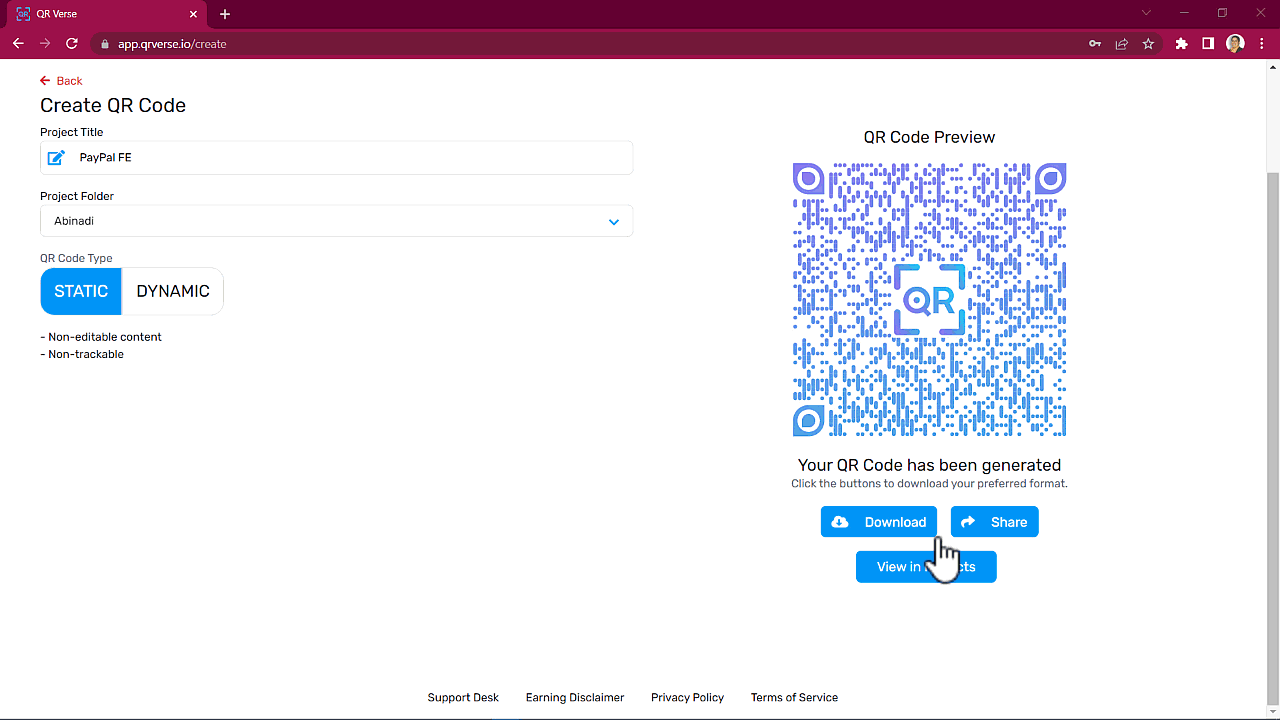Screen dimensions: 1280x720
Task: Click the share page icon in address bar
Action: click(1122, 44)
